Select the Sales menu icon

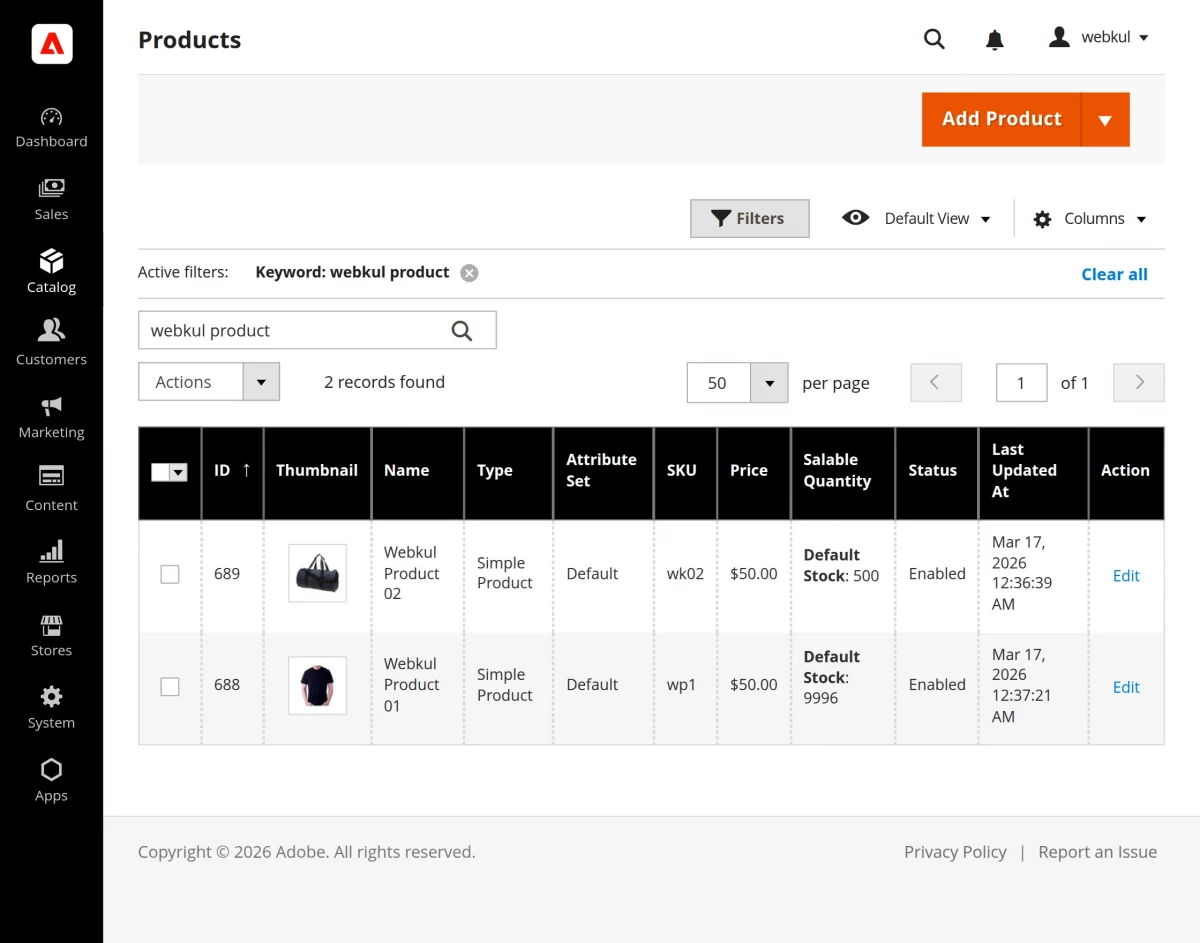pos(51,197)
